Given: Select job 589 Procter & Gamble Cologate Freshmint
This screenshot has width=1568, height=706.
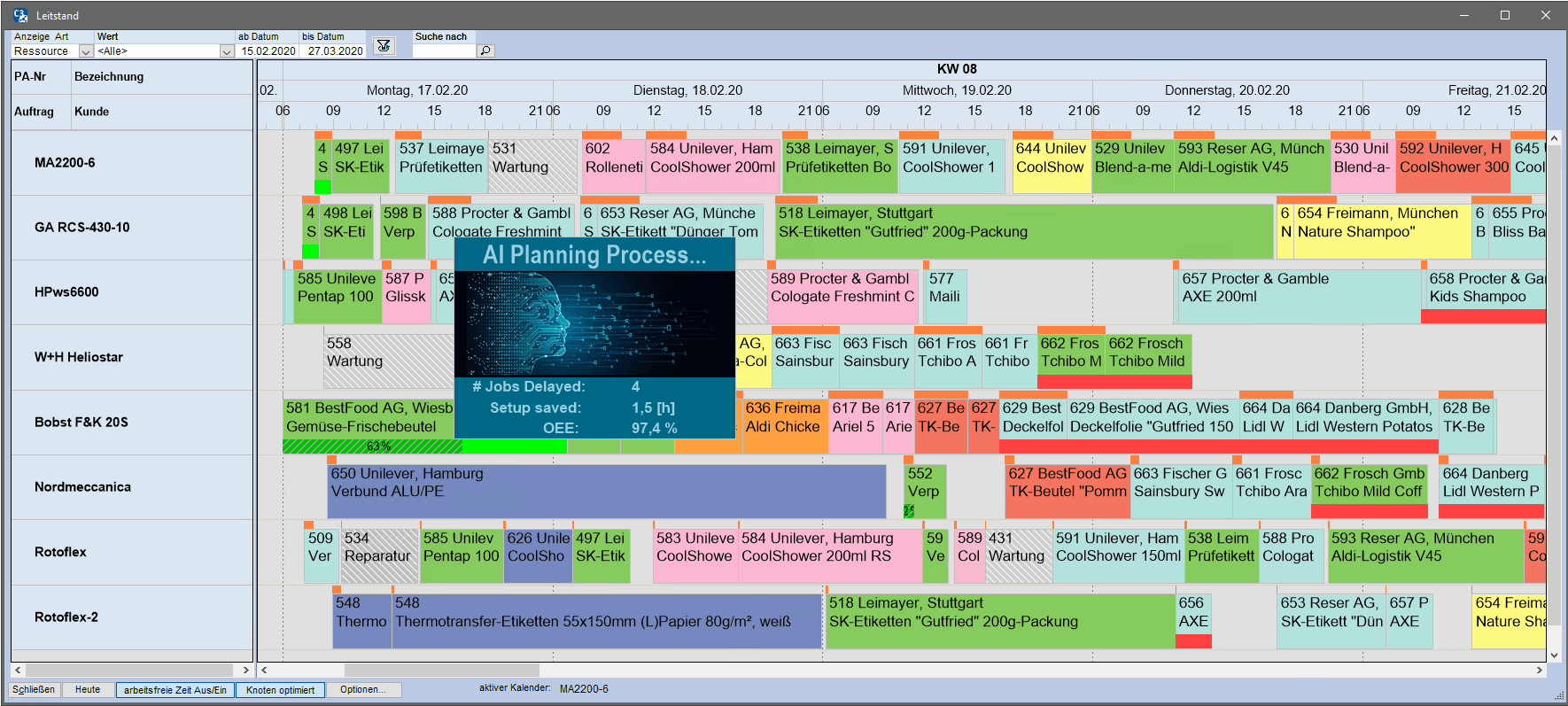Looking at the screenshot, I should pos(842,297).
